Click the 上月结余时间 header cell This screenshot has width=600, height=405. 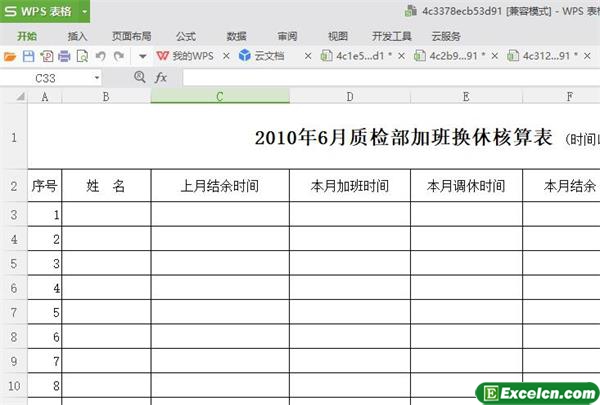tap(220, 186)
